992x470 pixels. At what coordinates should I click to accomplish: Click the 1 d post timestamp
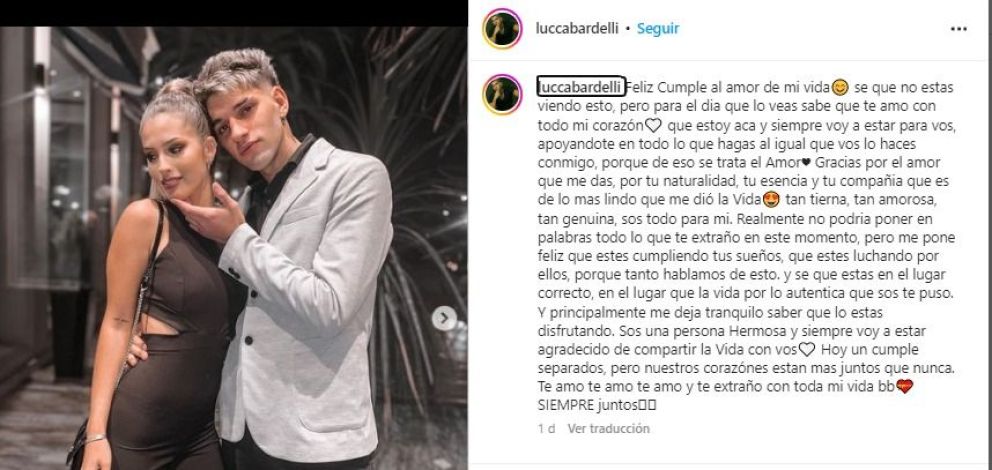pyautogui.click(x=547, y=428)
